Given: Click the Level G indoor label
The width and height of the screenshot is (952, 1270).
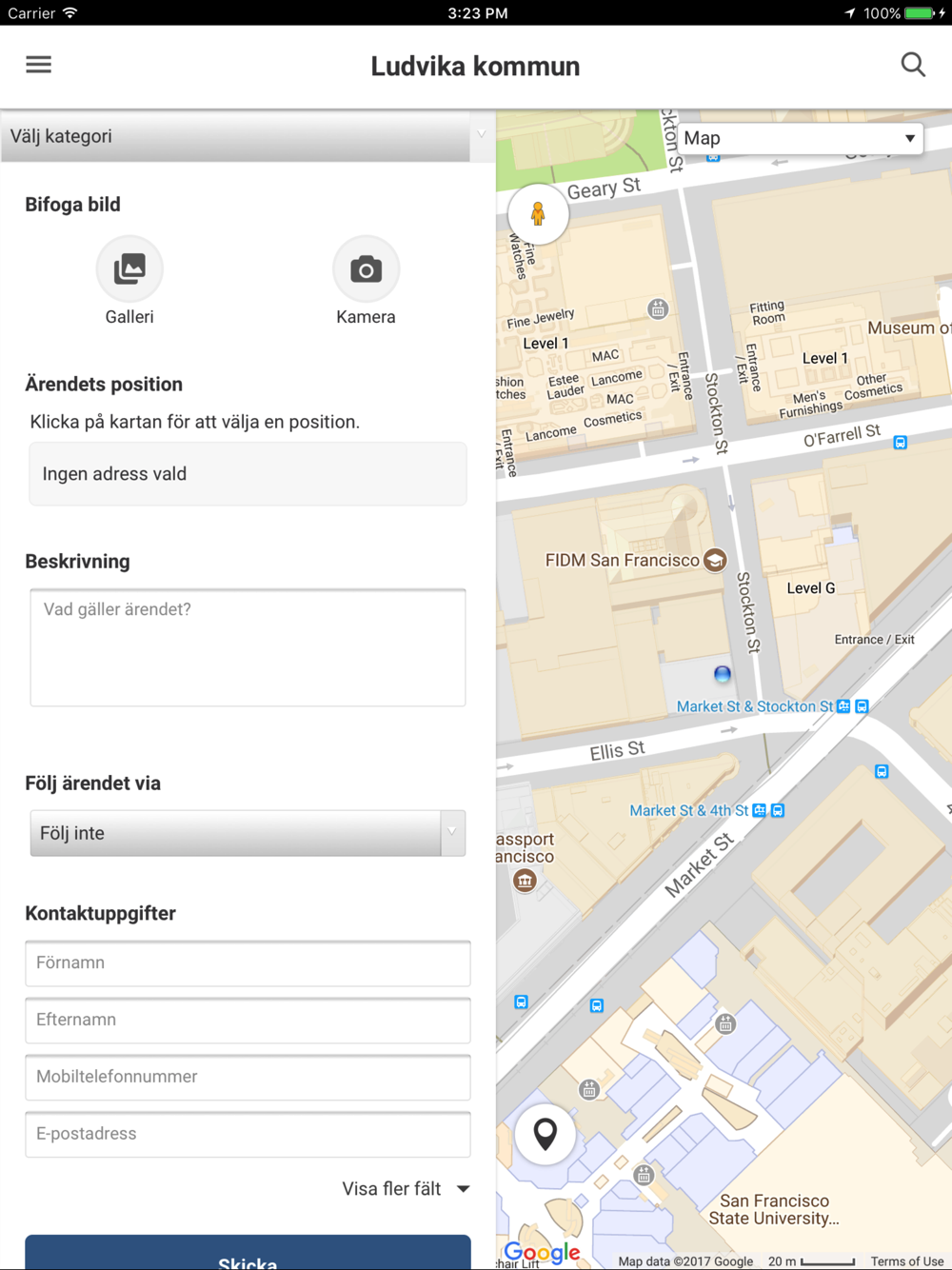Looking at the screenshot, I should [811, 588].
